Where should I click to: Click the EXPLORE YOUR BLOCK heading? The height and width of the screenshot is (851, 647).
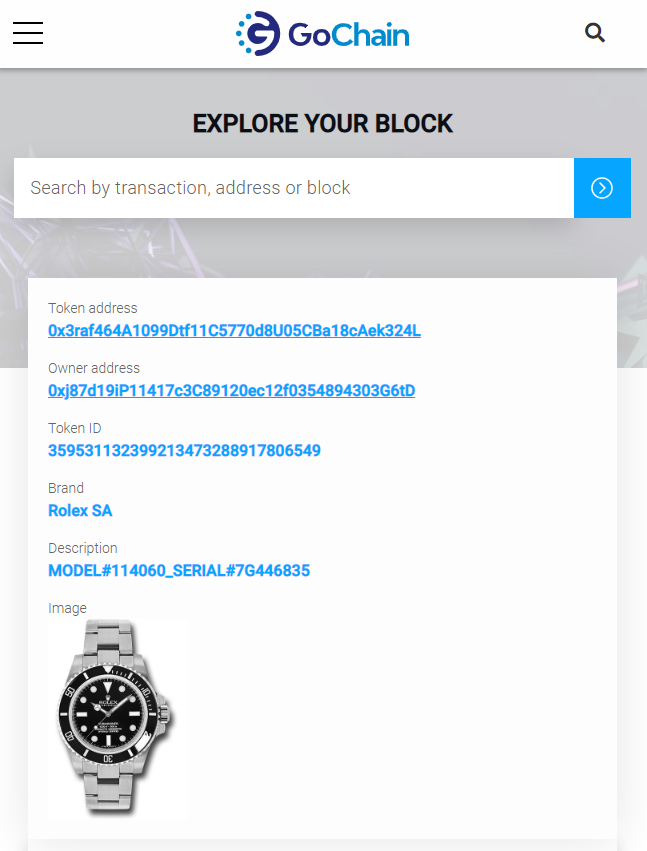(x=322, y=124)
